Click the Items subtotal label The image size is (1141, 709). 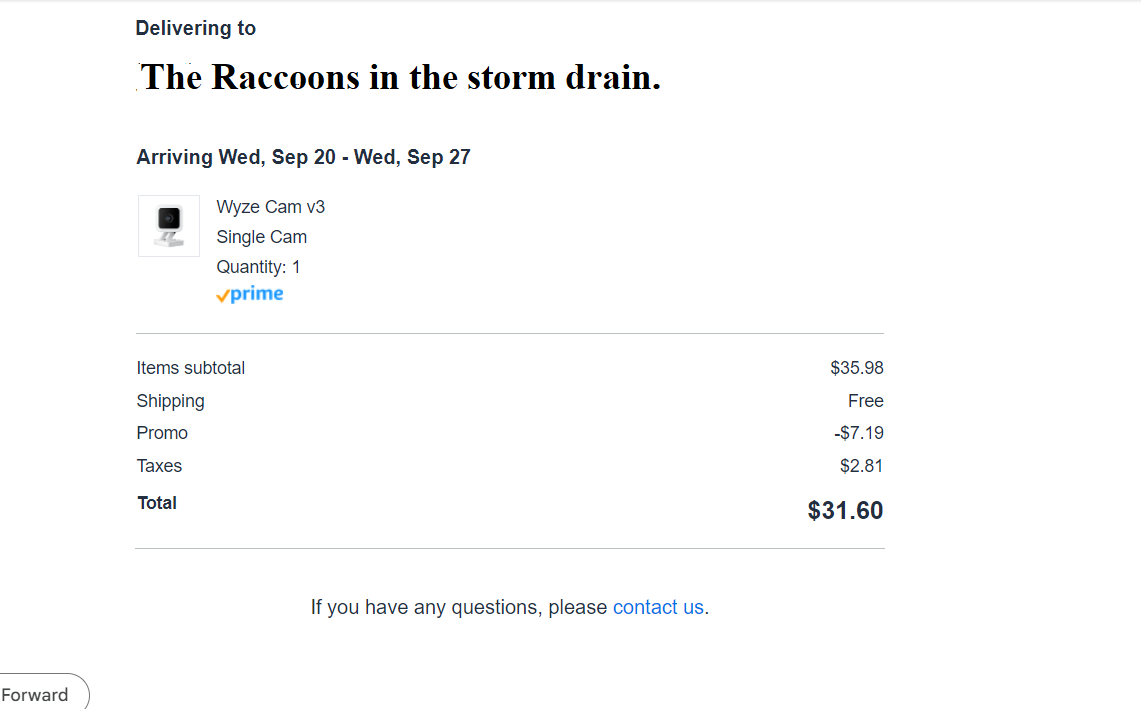(190, 368)
